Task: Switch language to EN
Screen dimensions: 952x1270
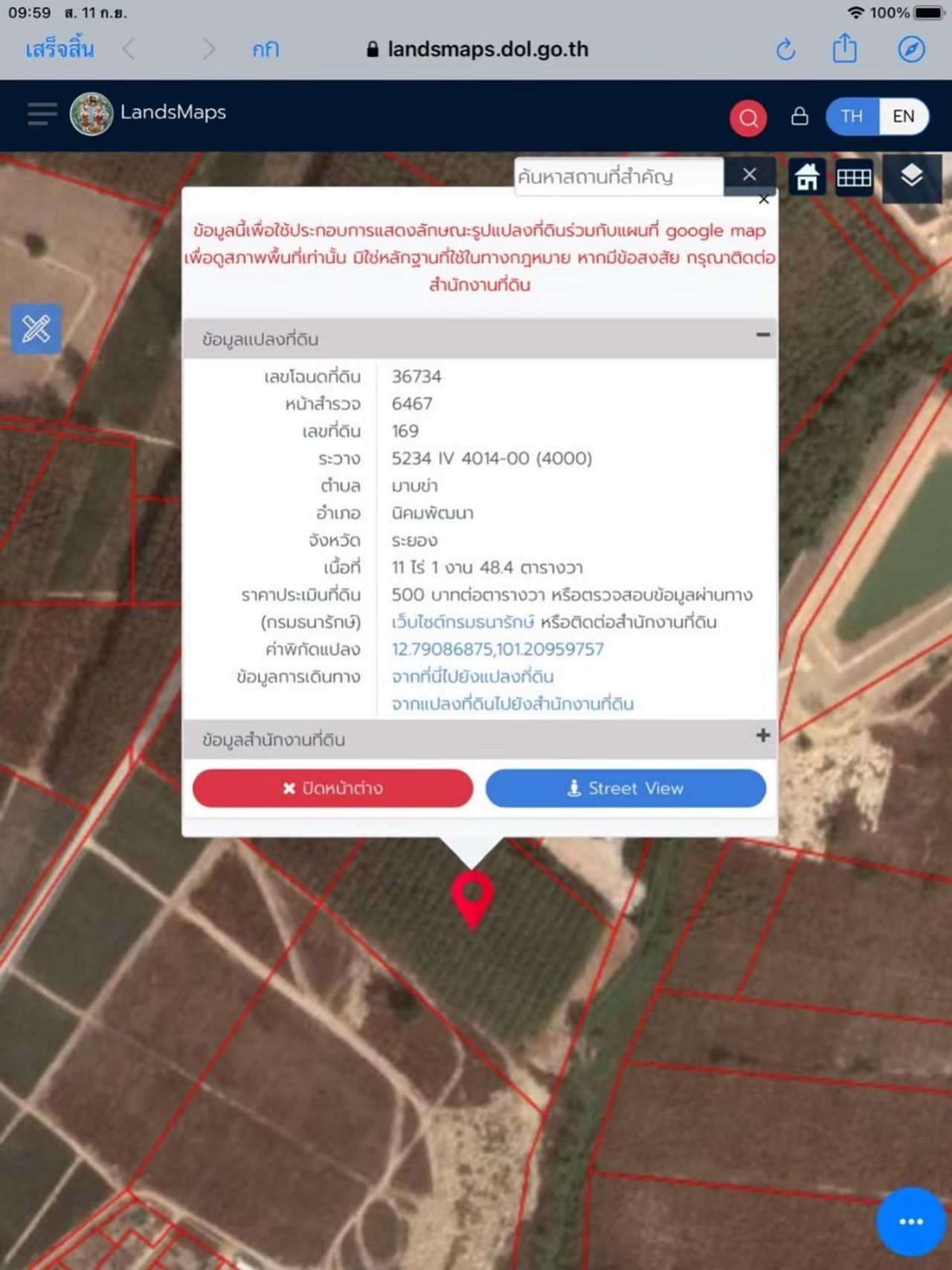Action: pos(903,117)
